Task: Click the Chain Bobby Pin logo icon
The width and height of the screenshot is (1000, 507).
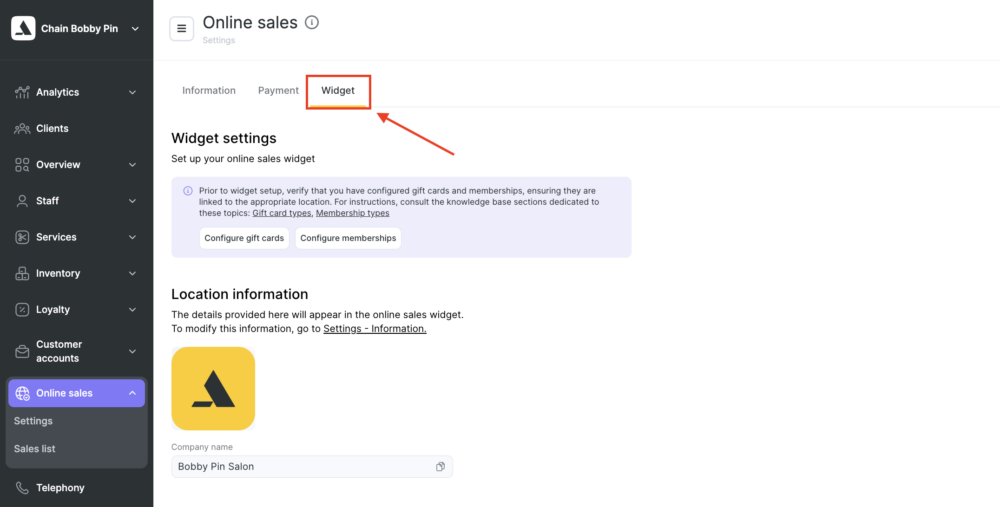Action: coord(23,29)
